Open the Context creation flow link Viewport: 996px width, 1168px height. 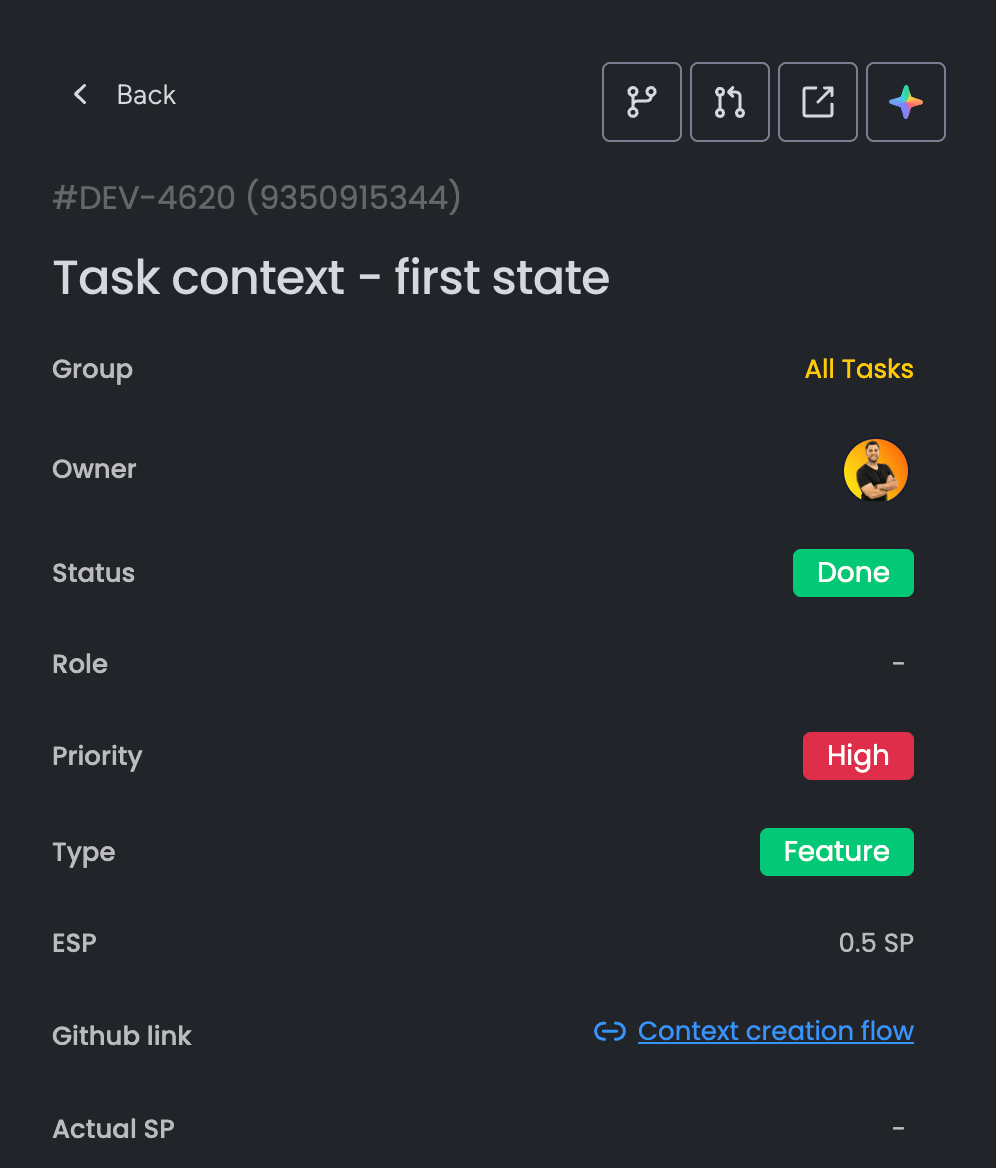[775, 1031]
